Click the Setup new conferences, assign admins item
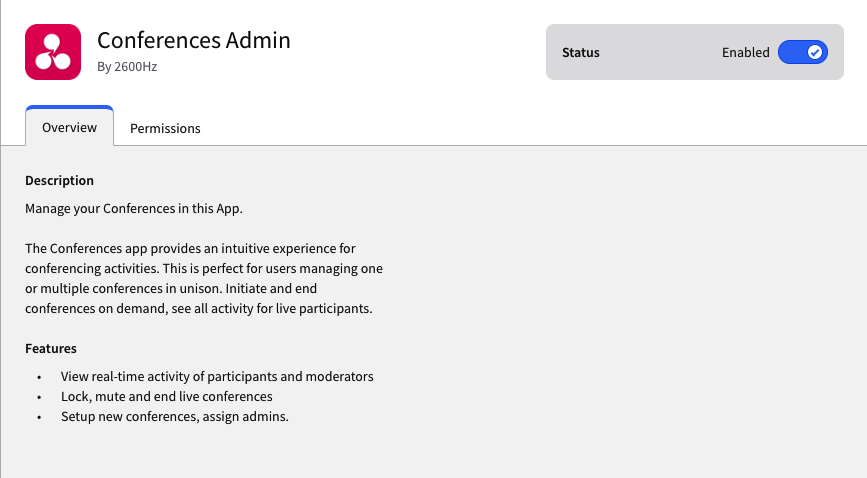Image resolution: width=867 pixels, height=478 pixels. click(175, 416)
